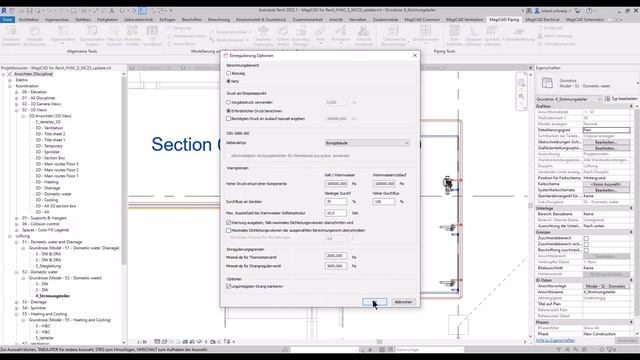Switch to the Ansicht ribbon tab
This screenshot has width=640, height=360.
pyautogui.click(x=336, y=19)
